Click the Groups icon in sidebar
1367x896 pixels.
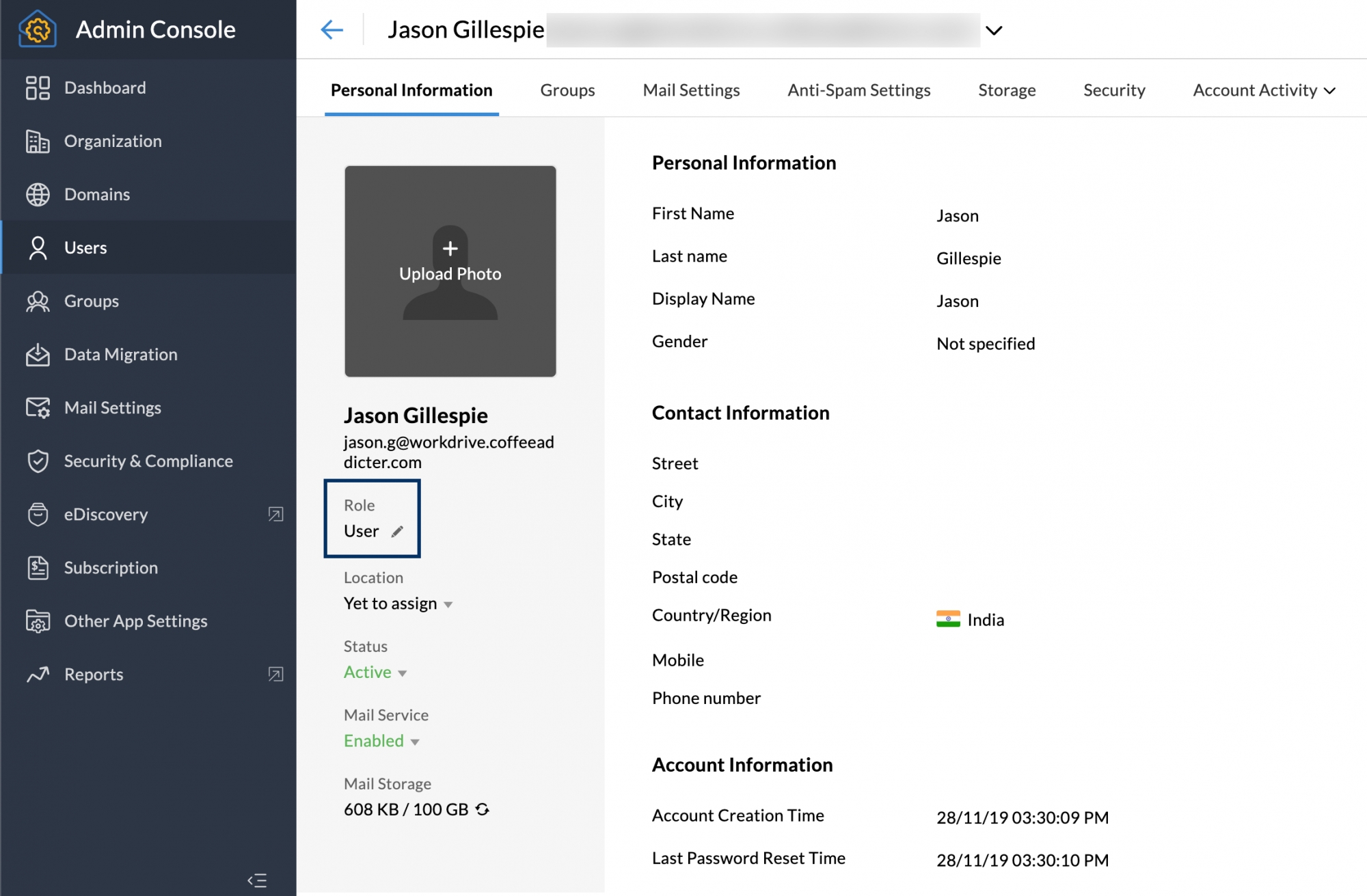pos(36,301)
